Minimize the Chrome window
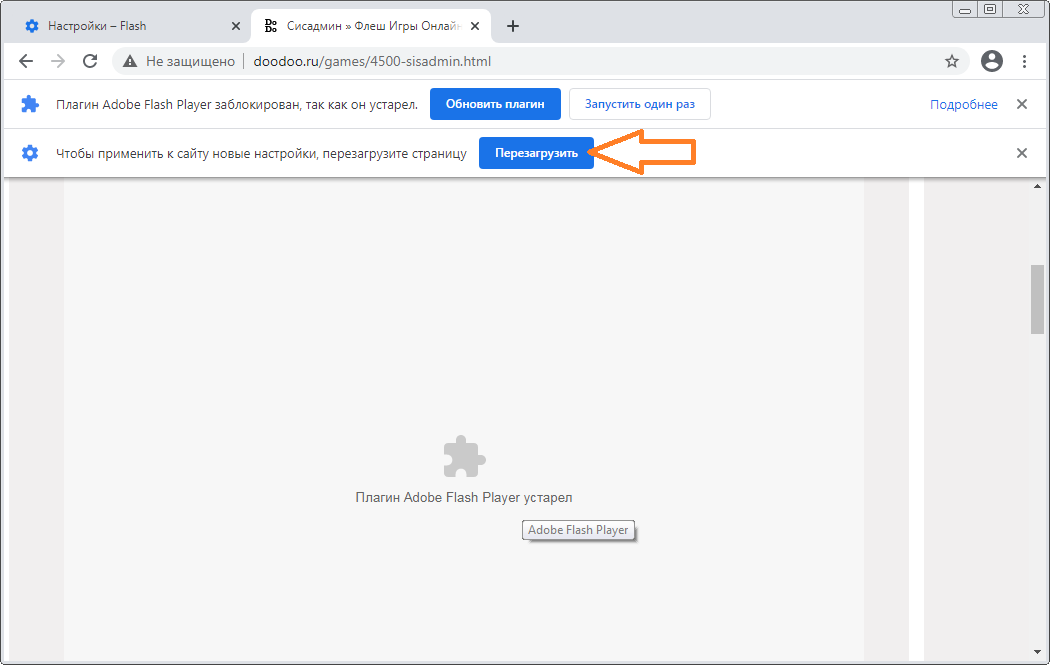Image resolution: width=1050 pixels, height=665 pixels. pyautogui.click(x=965, y=9)
